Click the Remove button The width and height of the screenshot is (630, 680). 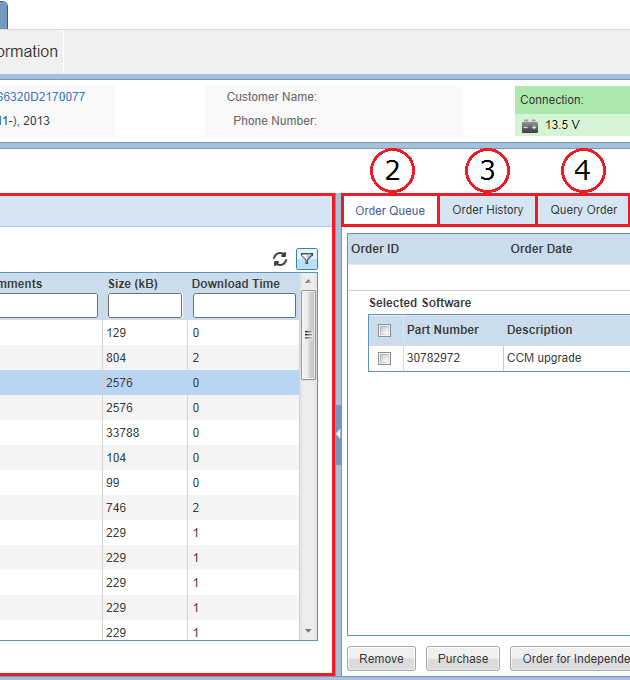pyautogui.click(x=382, y=659)
